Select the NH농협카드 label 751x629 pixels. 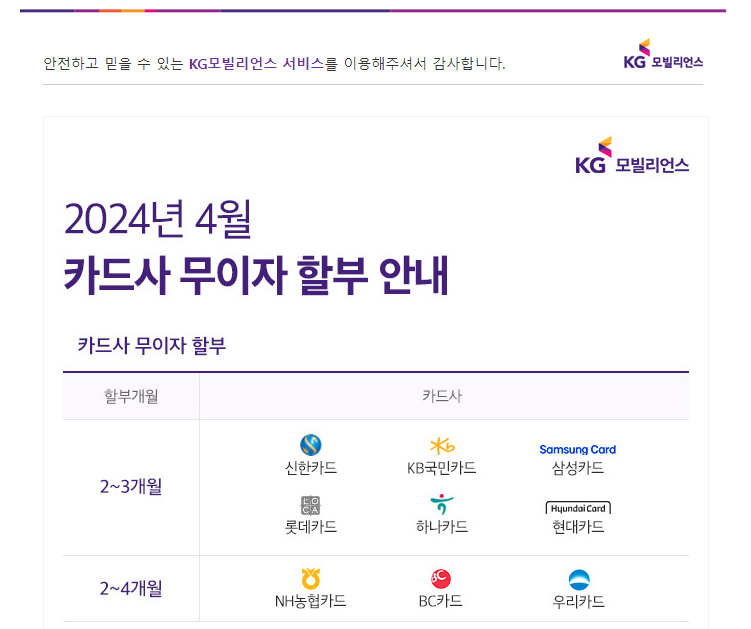pyautogui.click(x=310, y=601)
